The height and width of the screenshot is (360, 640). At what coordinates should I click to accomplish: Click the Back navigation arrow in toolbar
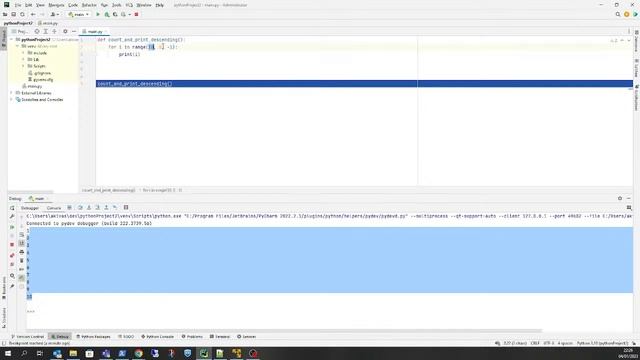33,14
